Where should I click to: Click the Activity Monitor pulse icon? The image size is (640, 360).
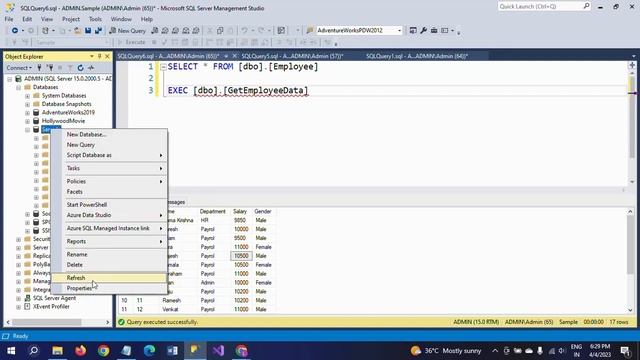pyautogui.click(x=91, y=68)
